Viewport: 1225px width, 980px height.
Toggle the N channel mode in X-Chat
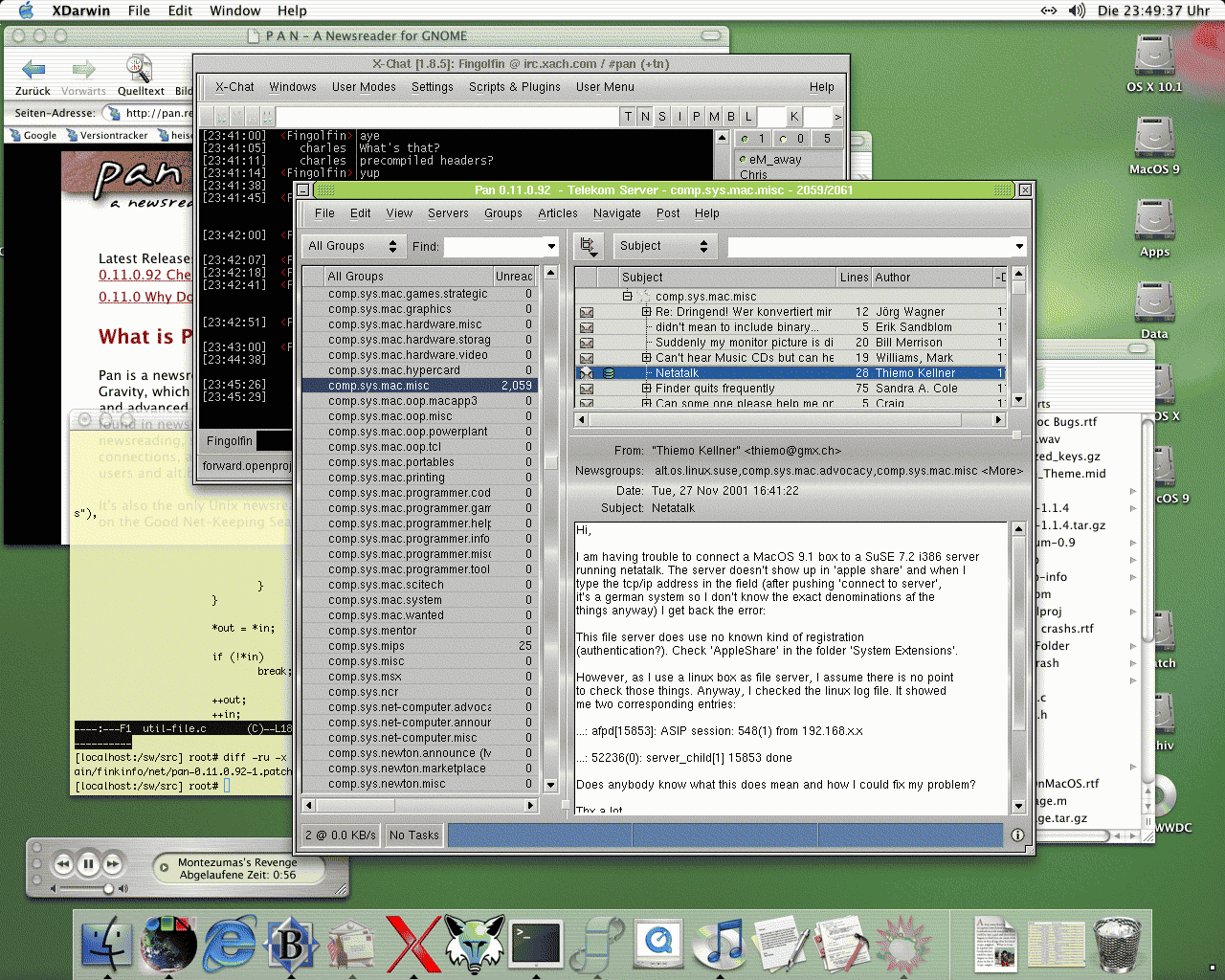tap(645, 117)
